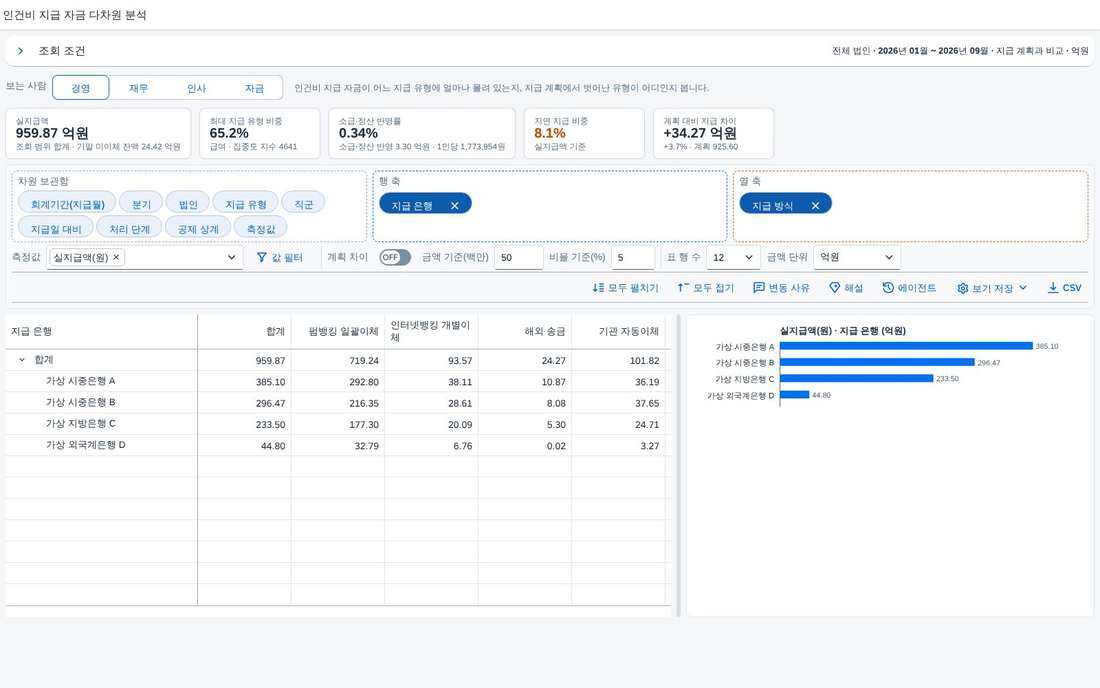The height and width of the screenshot is (688, 1100).
Task: Switch to the 재무 viewer tab
Action: click(x=138, y=88)
